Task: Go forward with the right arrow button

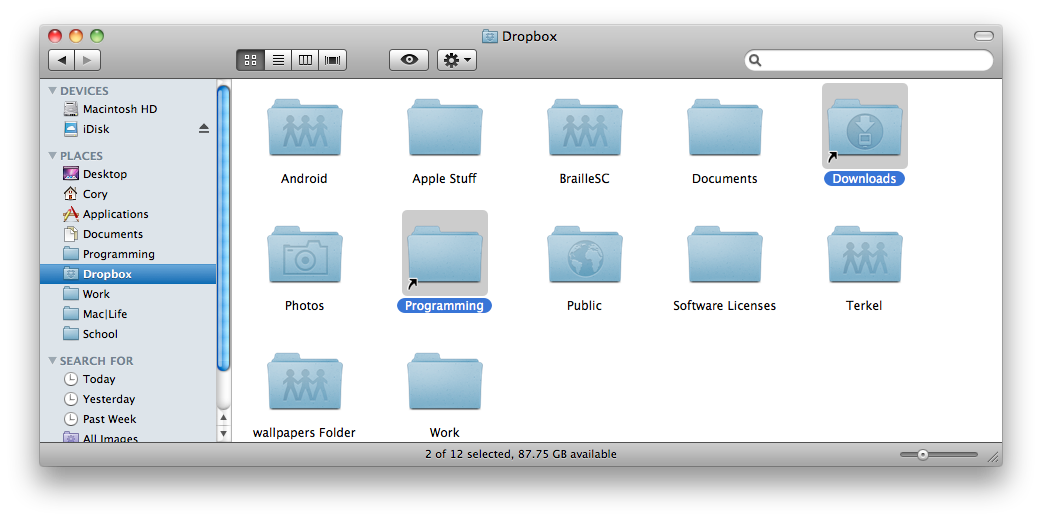Action: coord(88,60)
